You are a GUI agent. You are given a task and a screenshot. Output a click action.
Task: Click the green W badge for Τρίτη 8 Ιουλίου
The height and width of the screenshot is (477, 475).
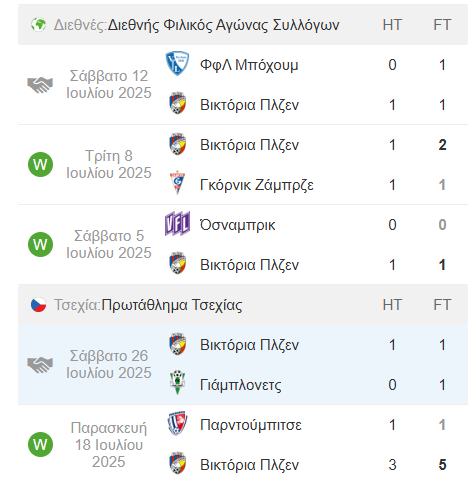click(40, 164)
